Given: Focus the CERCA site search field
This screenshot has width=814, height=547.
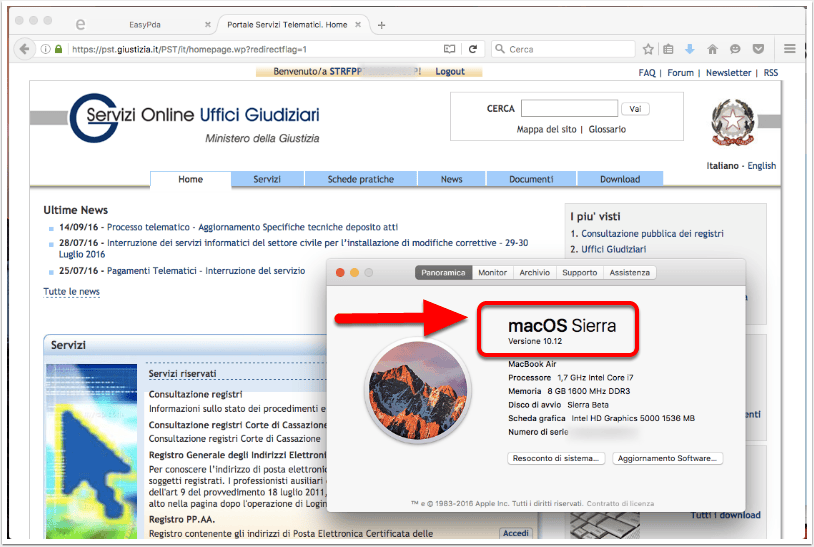Looking at the screenshot, I should (x=569, y=108).
